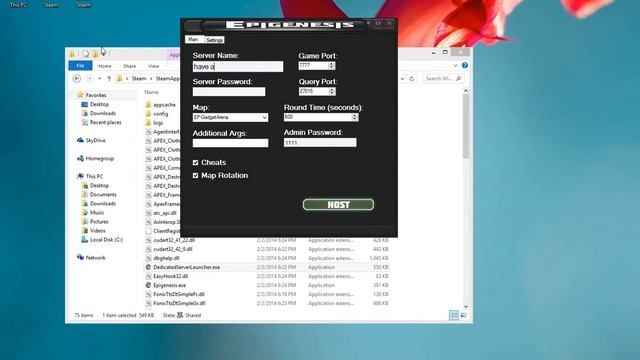Open Recent places in navigation pane
This screenshot has height=360, width=640.
[106, 122]
